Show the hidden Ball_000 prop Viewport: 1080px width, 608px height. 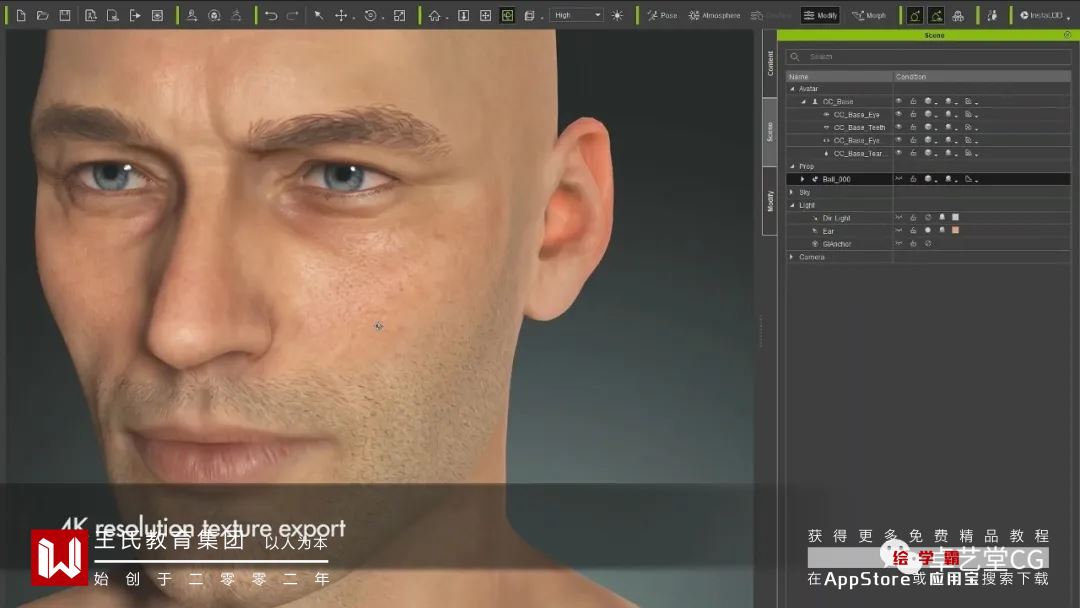899,179
